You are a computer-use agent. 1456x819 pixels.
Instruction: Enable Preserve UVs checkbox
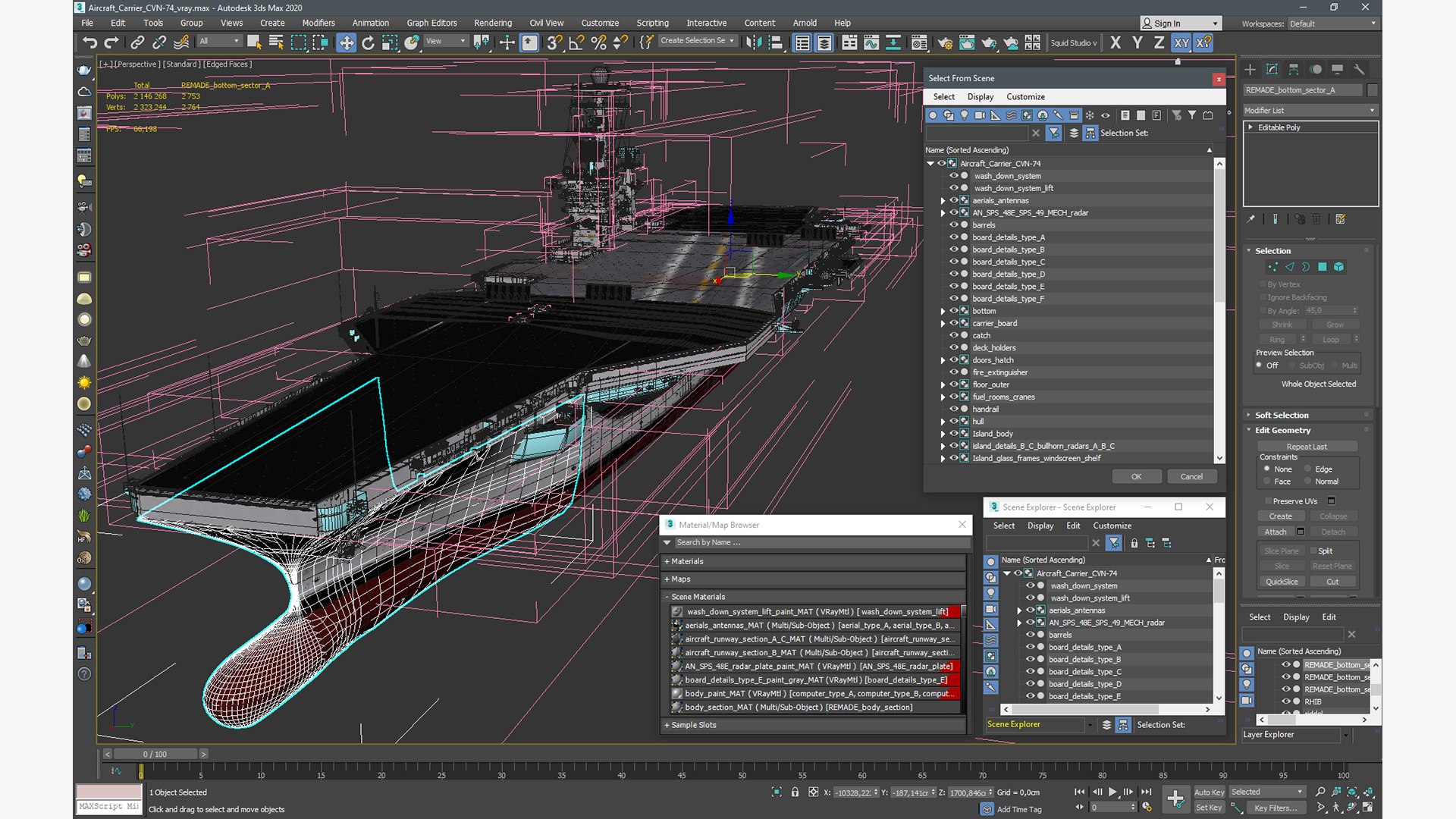[1267, 501]
